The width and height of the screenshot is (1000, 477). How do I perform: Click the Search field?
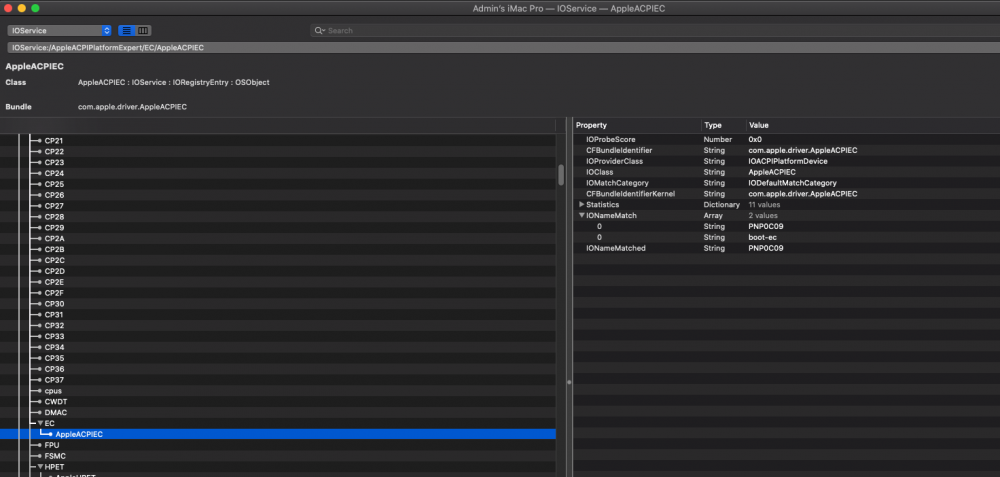pos(657,31)
